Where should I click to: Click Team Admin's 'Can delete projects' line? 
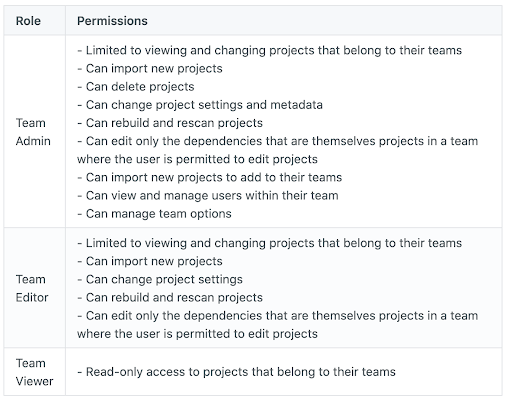click(136, 87)
